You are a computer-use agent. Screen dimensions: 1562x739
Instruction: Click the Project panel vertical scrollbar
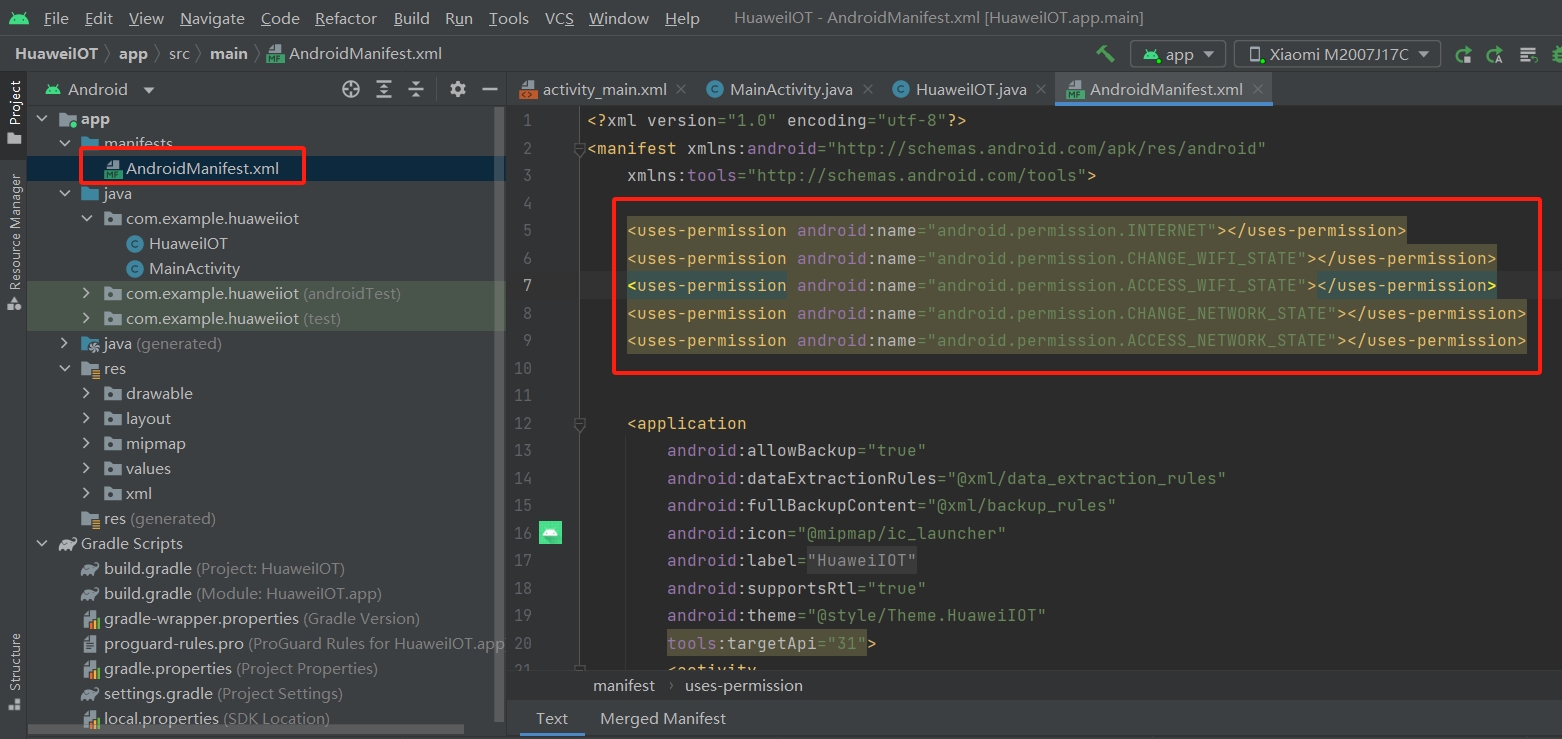pyautogui.click(x=500, y=415)
